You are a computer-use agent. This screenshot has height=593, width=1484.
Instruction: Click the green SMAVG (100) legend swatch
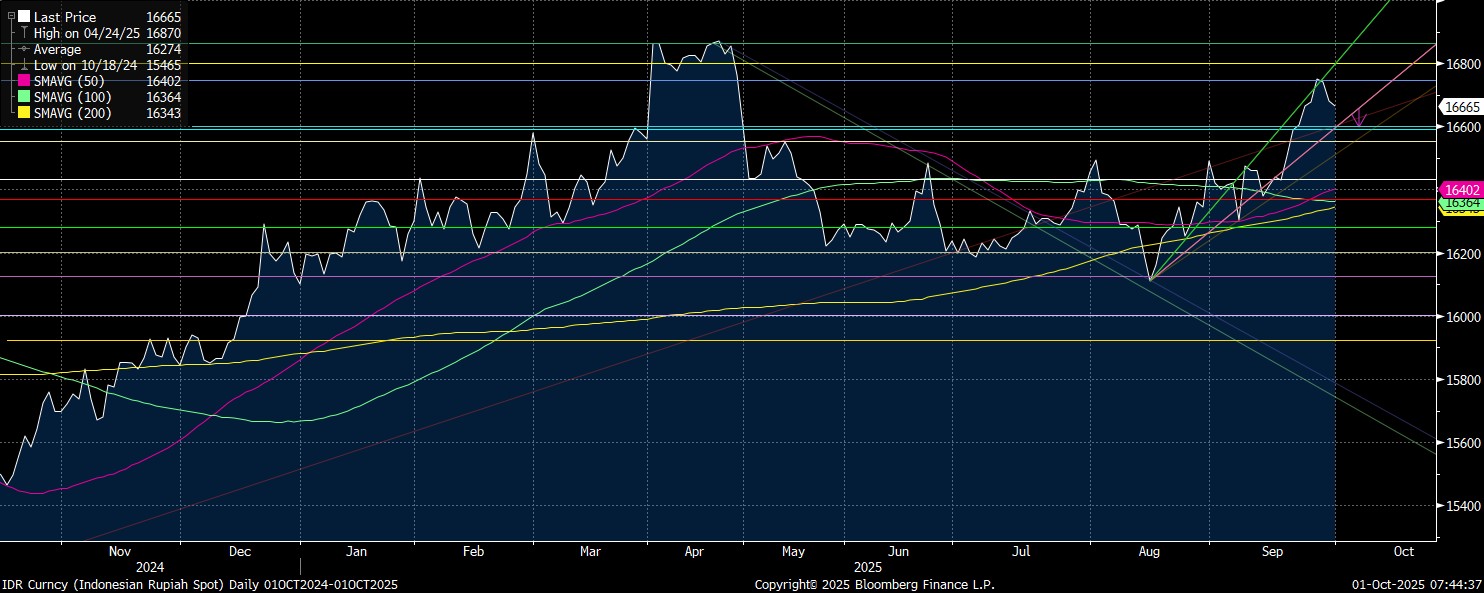tap(24, 97)
